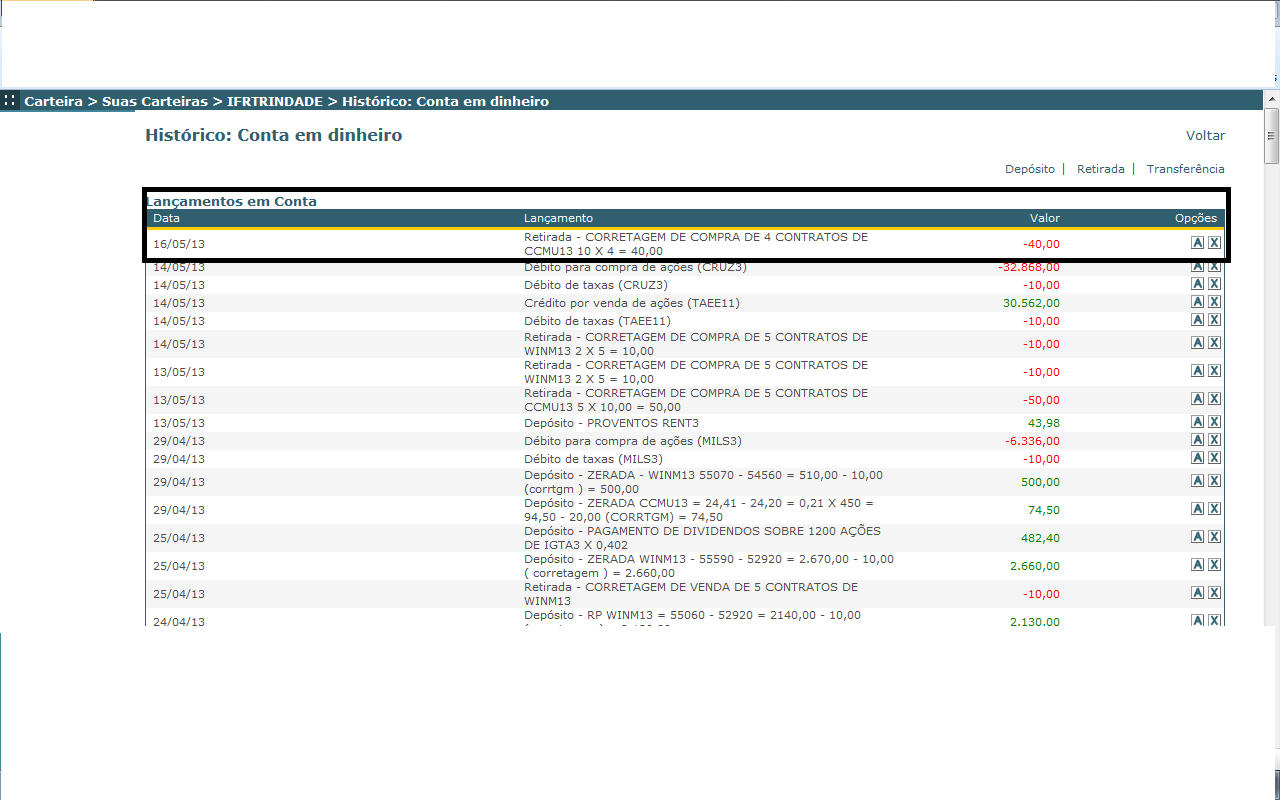Click the Opções column header

pyautogui.click(x=1196, y=218)
